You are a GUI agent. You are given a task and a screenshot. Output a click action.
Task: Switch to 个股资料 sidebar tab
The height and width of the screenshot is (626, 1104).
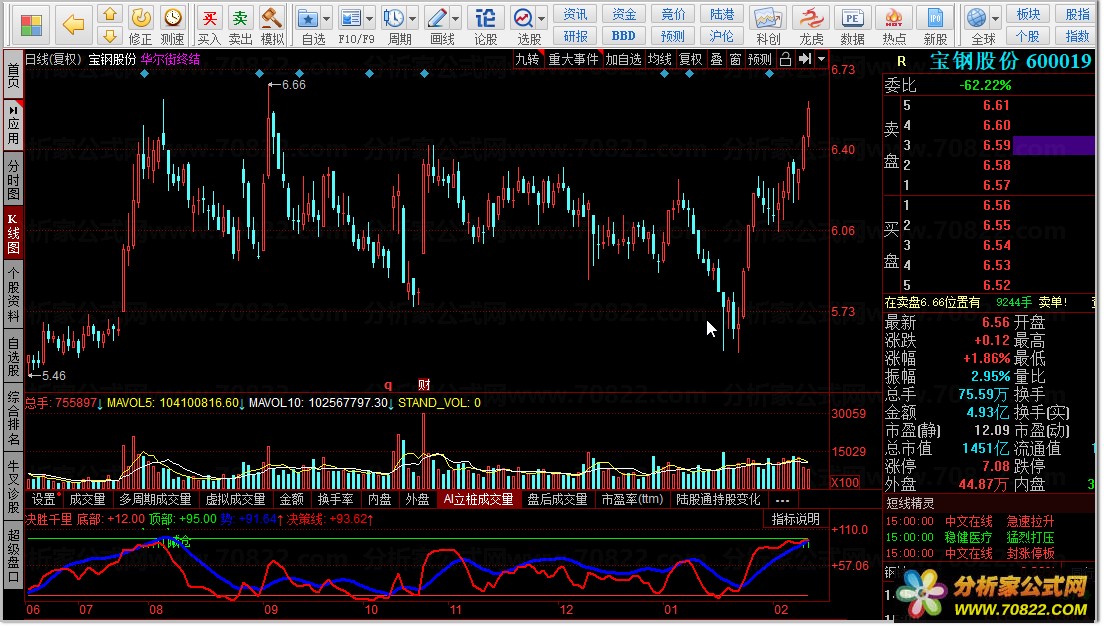[13, 294]
